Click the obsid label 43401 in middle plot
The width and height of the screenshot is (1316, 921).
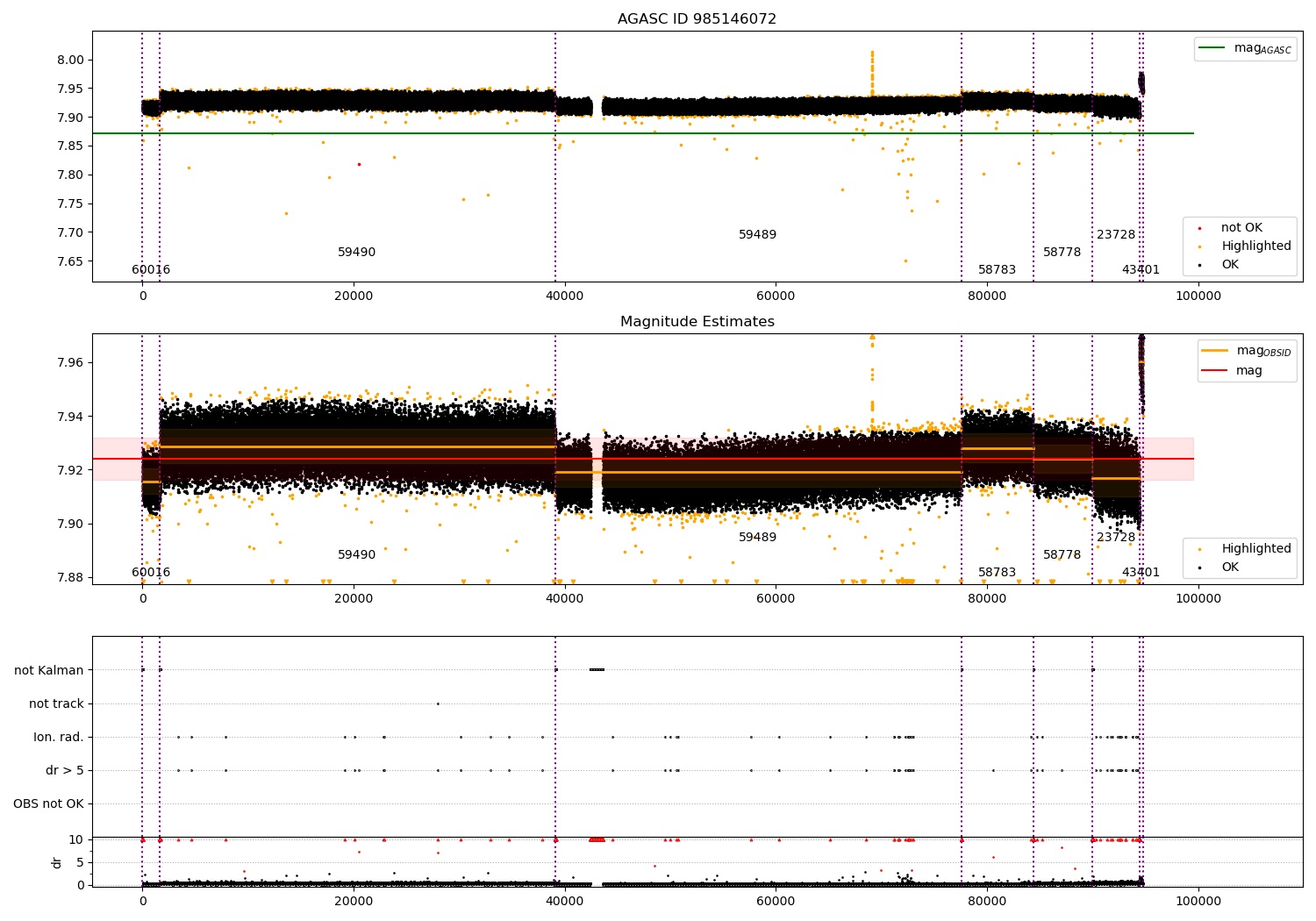tap(1141, 573)
